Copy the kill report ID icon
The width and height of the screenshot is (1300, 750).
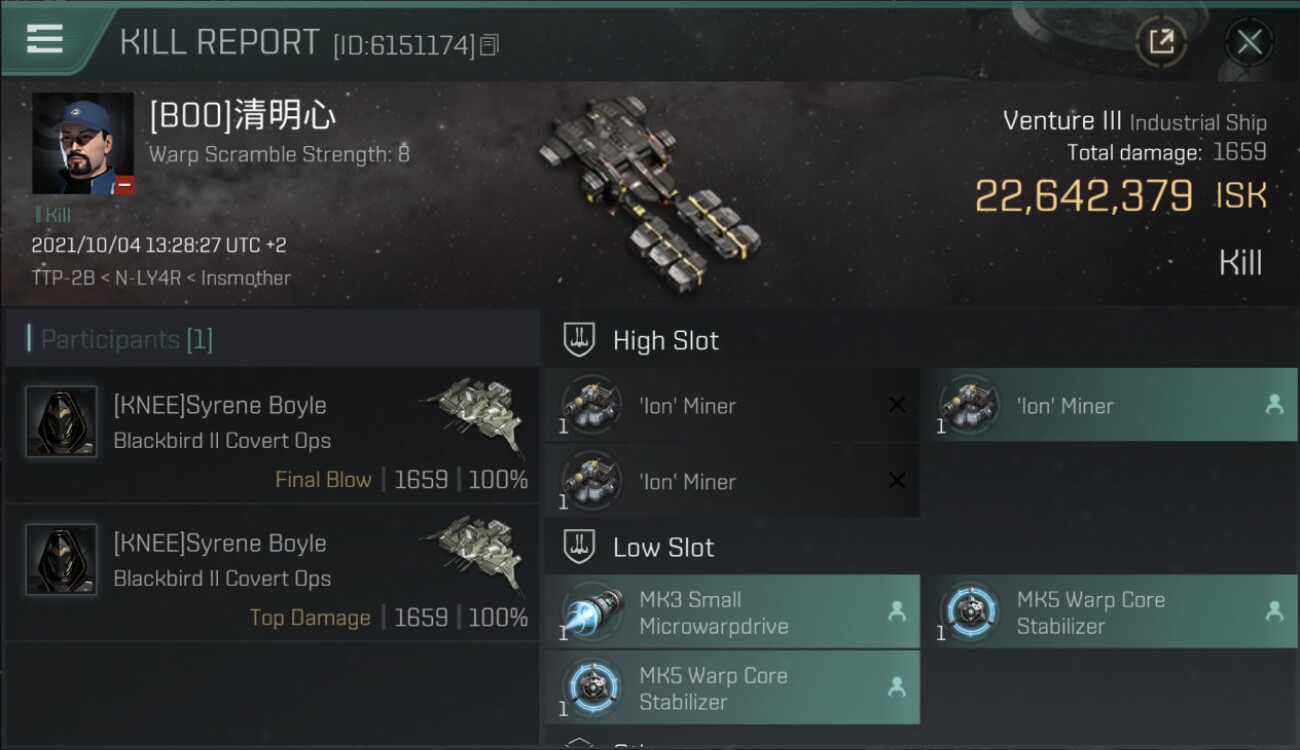489,45
